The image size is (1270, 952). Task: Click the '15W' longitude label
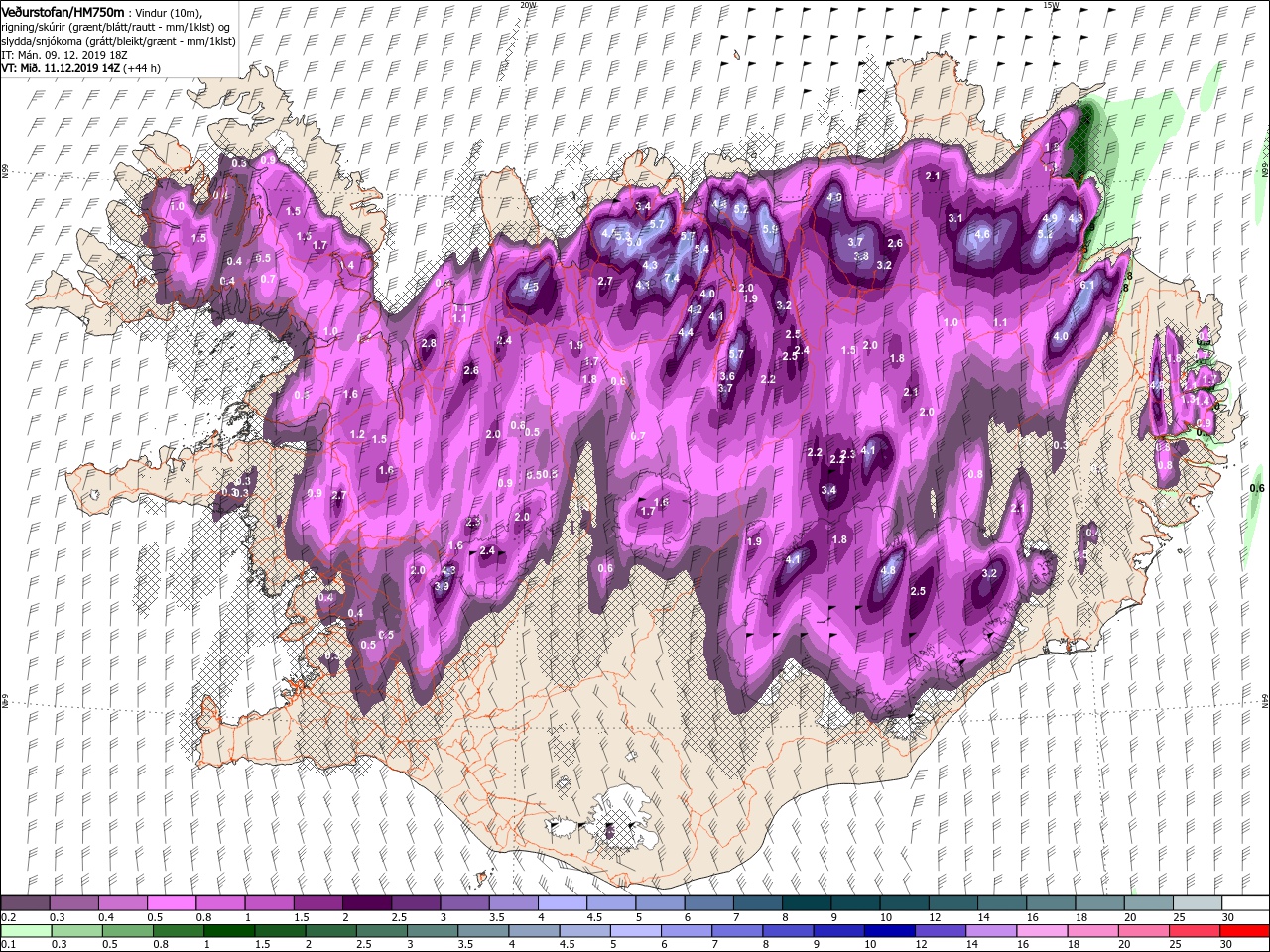pyautogui.click(x=1050, y=5)
